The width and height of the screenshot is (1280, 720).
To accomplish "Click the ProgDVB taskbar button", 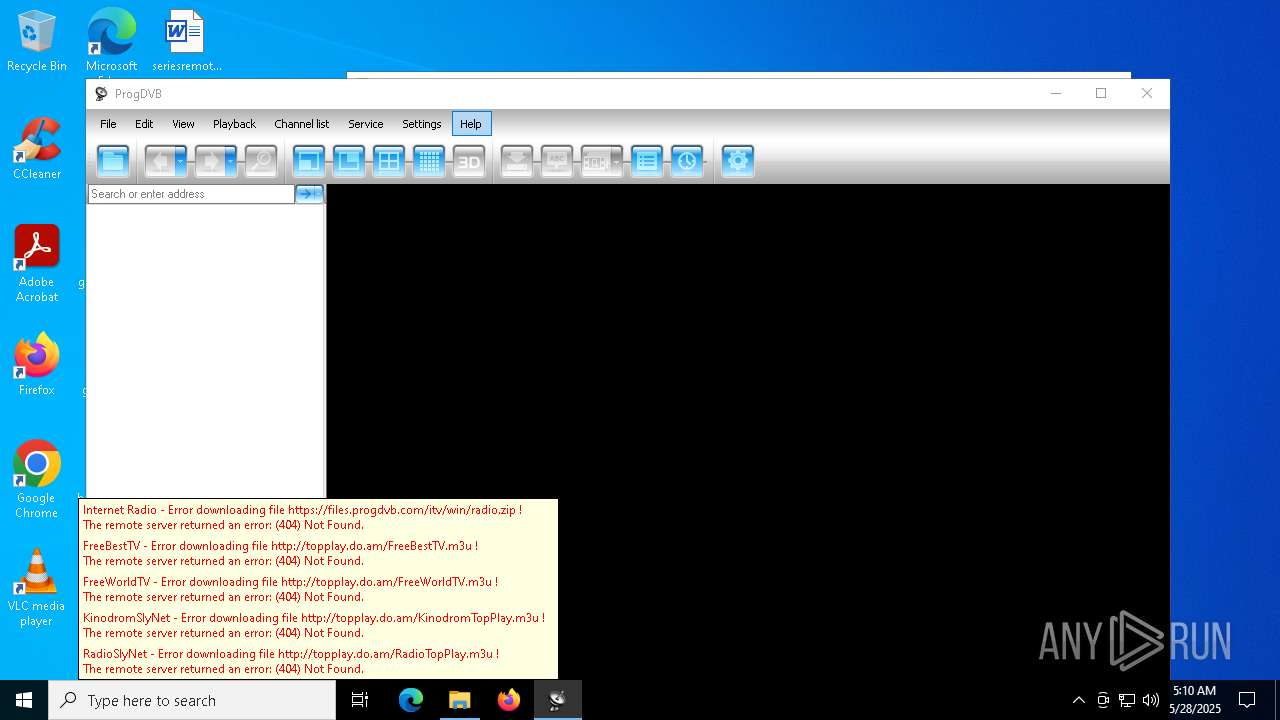I will [558, 700].
